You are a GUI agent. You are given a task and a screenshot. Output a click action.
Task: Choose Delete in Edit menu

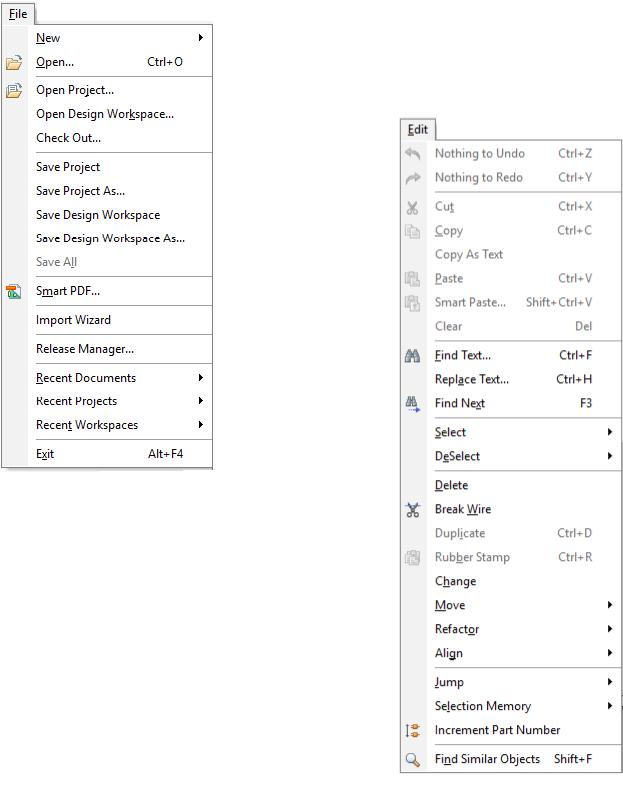(x=452, y=485)
